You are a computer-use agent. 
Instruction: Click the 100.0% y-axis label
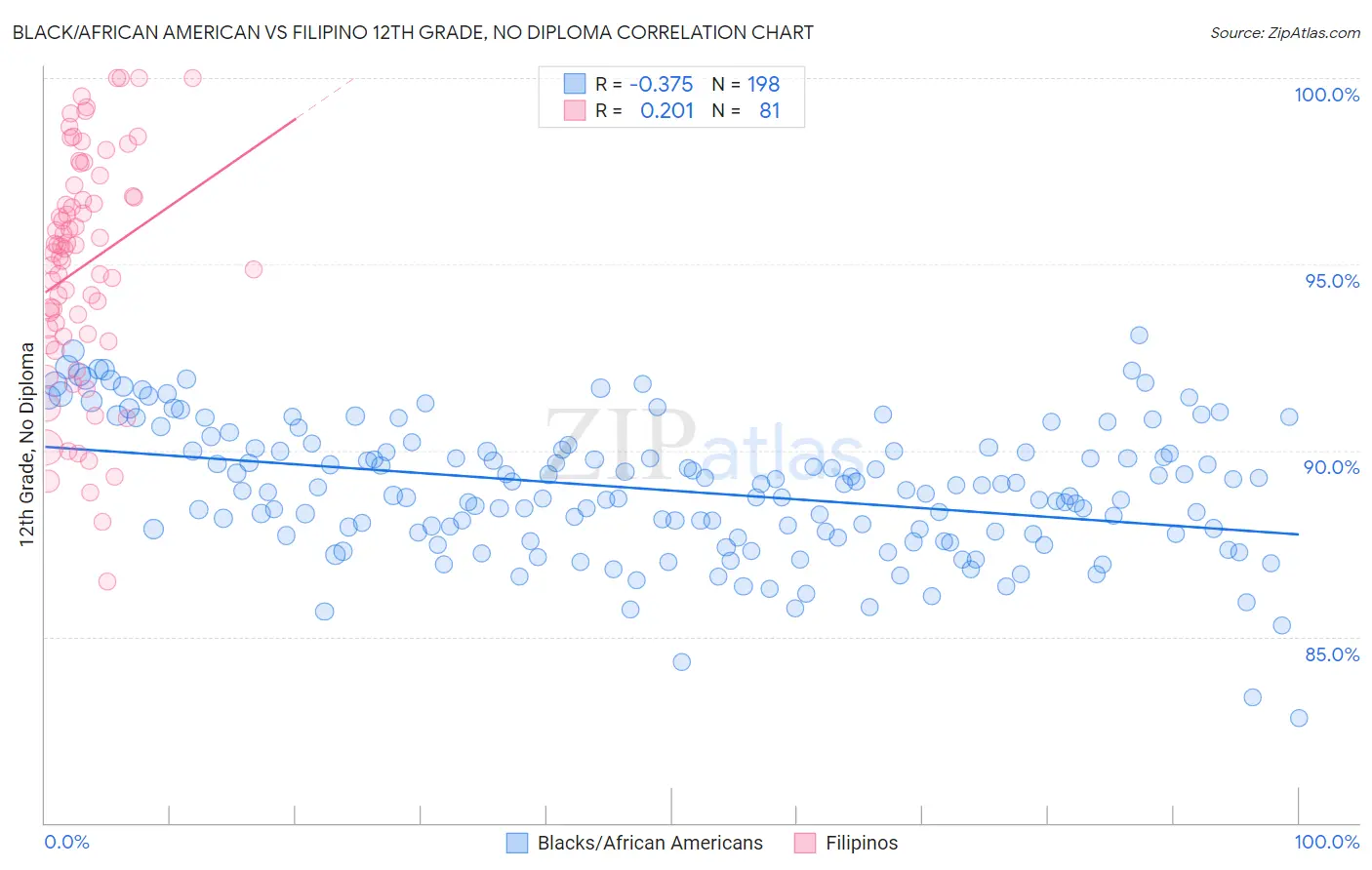coord(1326,95)
